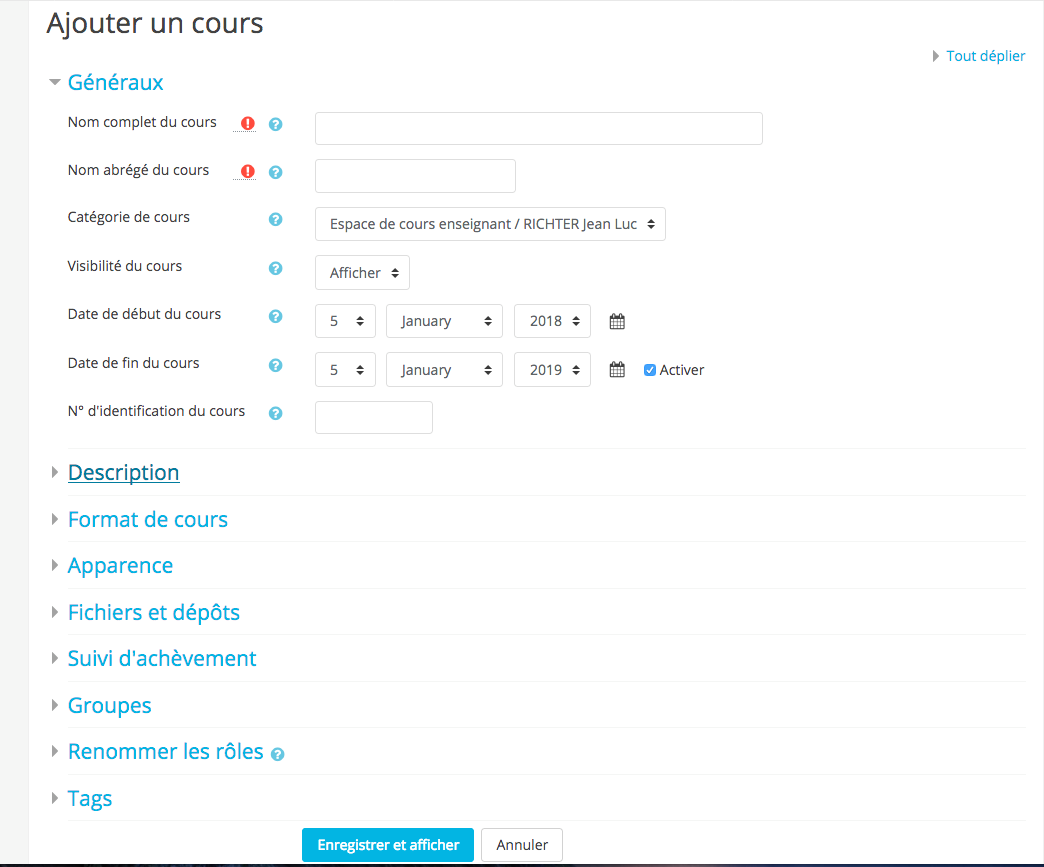Screen dimensions: 1044x867
Task: Click required-field icon beside Nom abrégé du cours
Action: pyautogui.click(x=248, y=172)
